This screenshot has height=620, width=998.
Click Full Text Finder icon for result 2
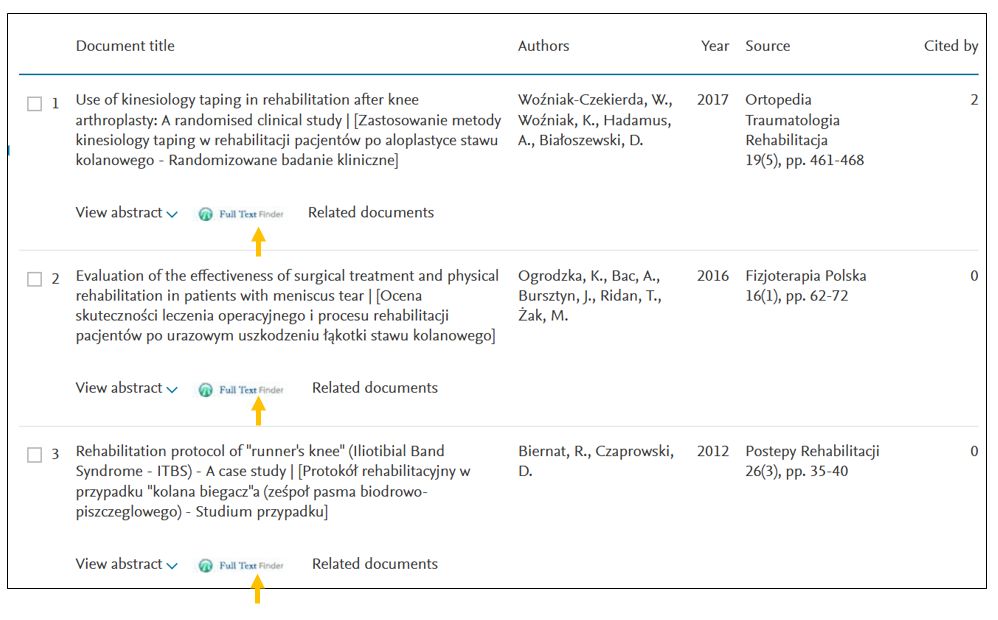click(241, 390)
